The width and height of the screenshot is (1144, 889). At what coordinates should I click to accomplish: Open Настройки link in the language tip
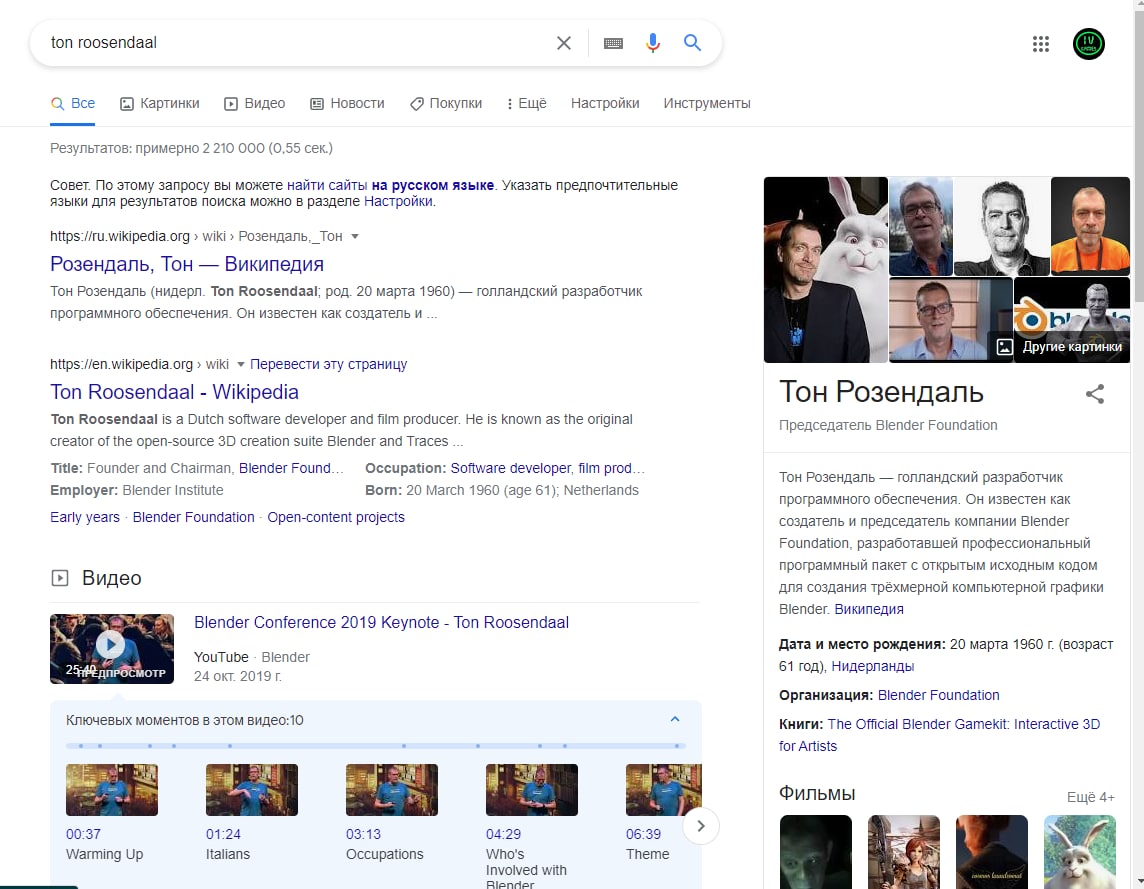click(x=398, y=201)
